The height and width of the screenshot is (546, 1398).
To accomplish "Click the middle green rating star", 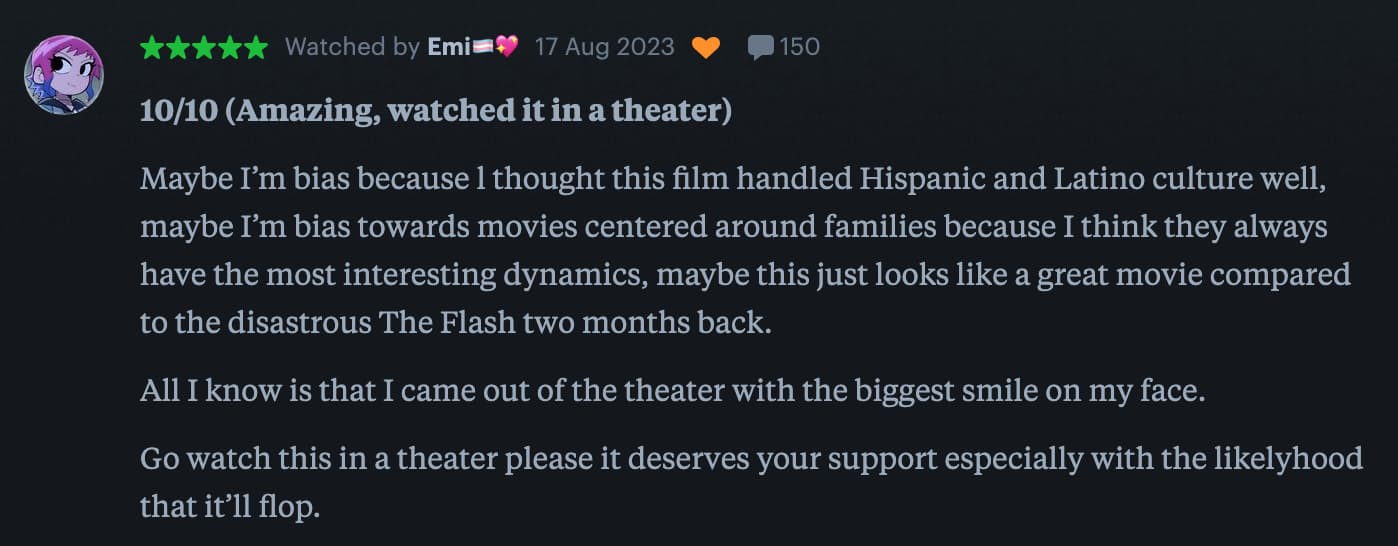I will click(x=204, y=47).
